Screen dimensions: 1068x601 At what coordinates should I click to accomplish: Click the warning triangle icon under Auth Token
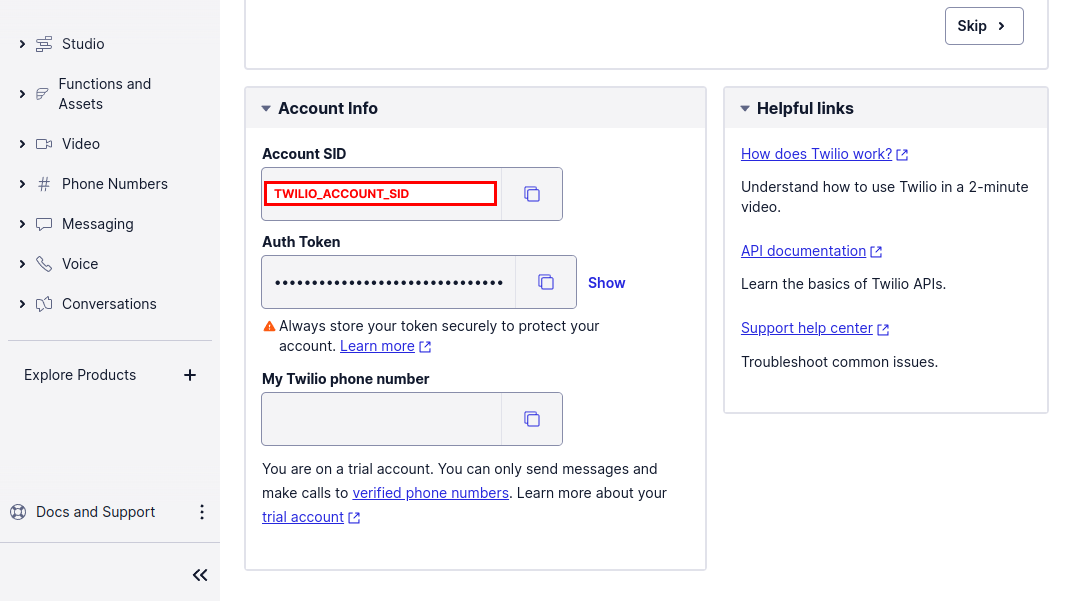tap(269, 326)
